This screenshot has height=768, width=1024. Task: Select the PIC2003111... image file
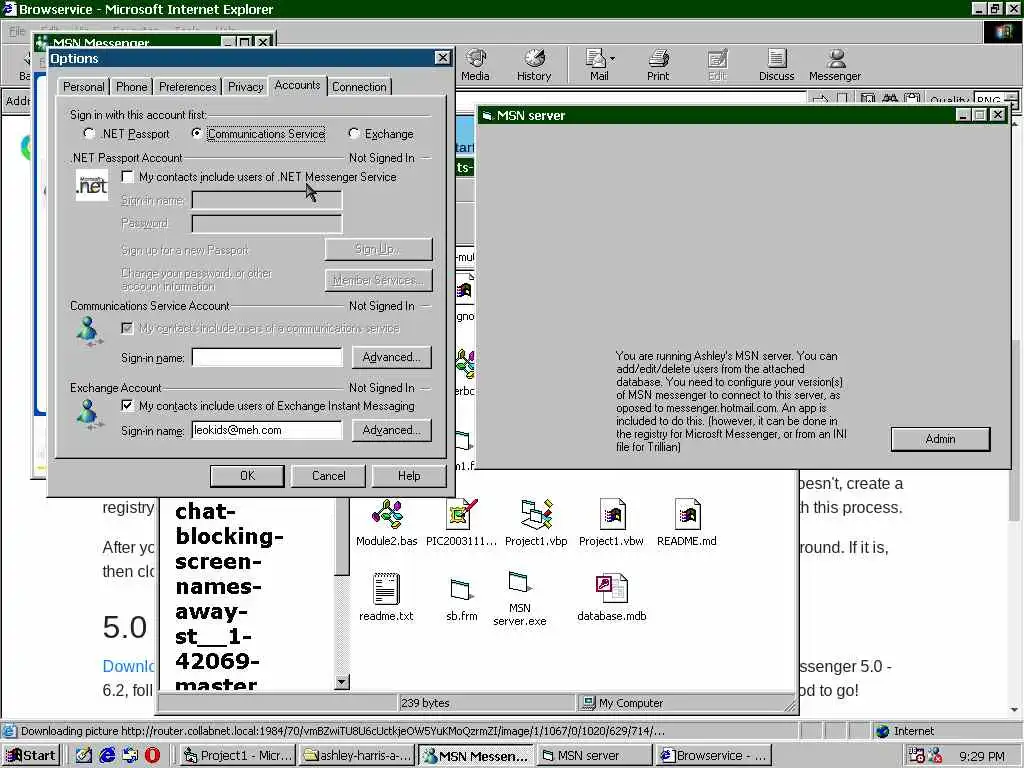pyautogui.click(x=462, y=522)
